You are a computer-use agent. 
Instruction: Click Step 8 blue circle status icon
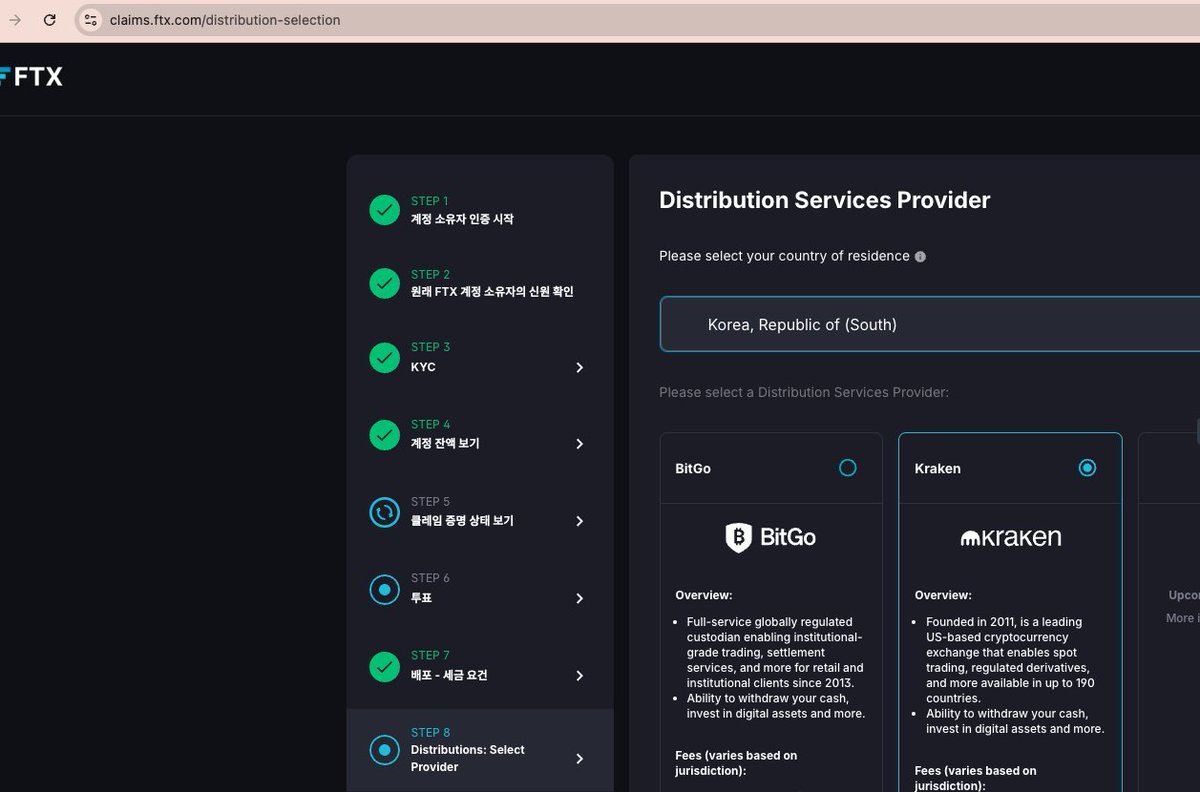[384, 749]
